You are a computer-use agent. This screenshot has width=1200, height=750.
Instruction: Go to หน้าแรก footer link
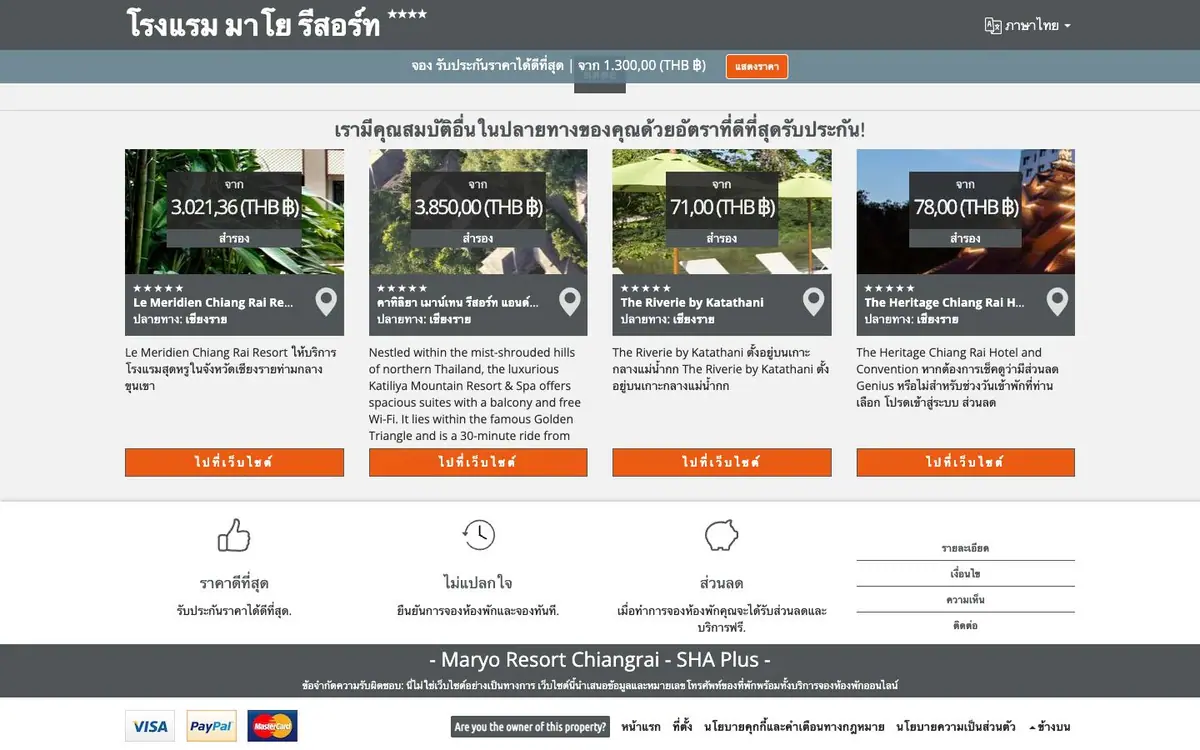(641, 727)
